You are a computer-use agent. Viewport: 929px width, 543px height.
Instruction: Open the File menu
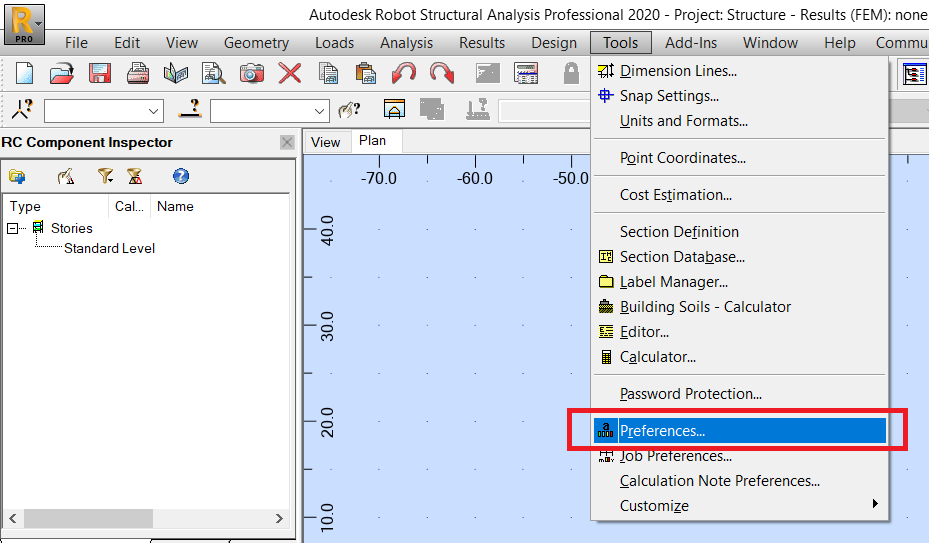(76, 43)
